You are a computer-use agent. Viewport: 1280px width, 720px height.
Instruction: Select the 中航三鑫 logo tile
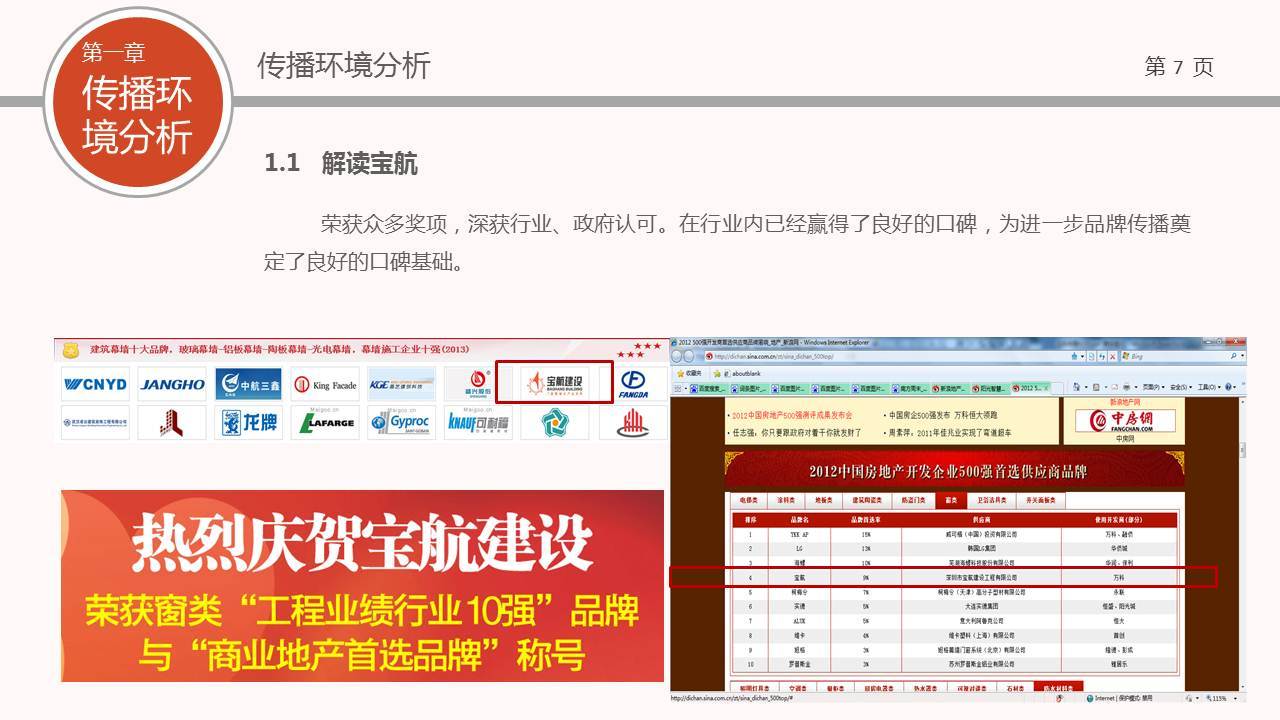(248, 384)
